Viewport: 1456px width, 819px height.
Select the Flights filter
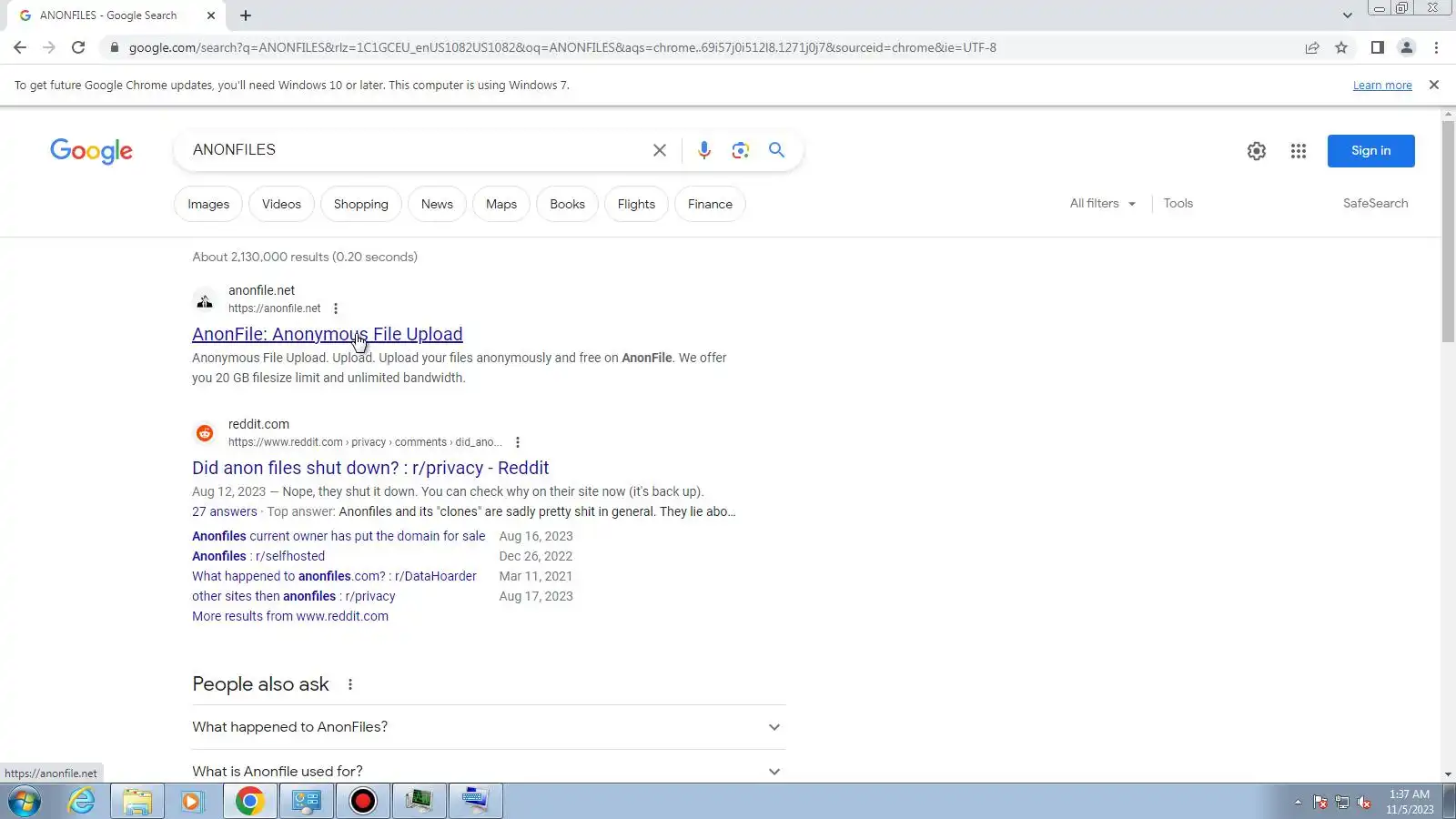point(636,204)
